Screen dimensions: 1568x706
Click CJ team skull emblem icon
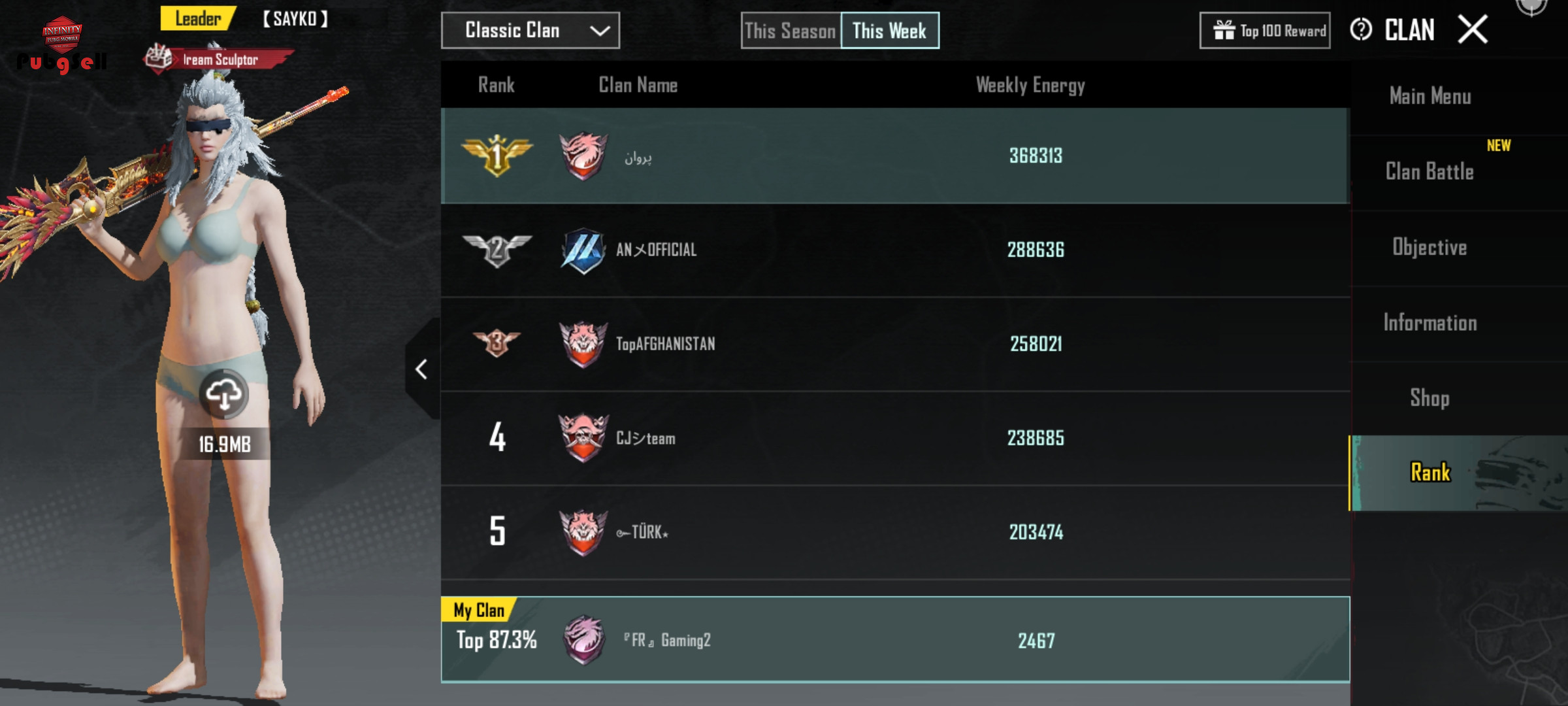[x=583, y=438]
